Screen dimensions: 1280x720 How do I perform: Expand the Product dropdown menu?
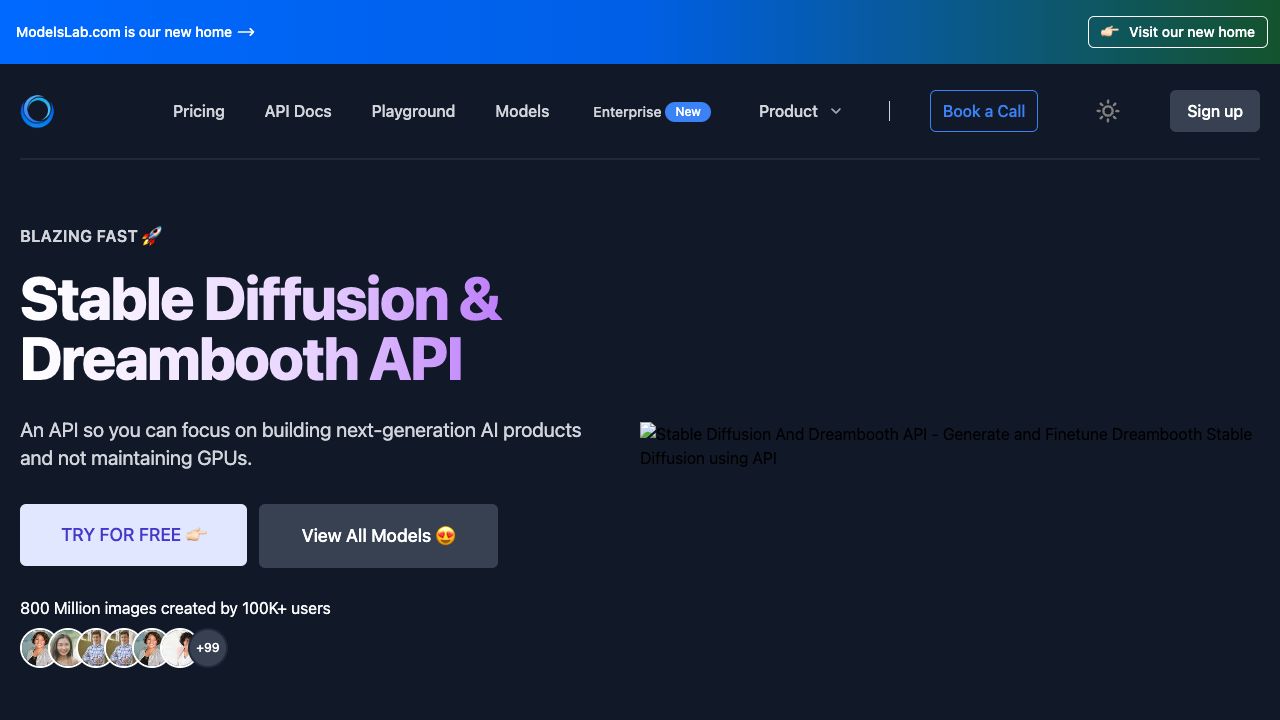point(800,111)
